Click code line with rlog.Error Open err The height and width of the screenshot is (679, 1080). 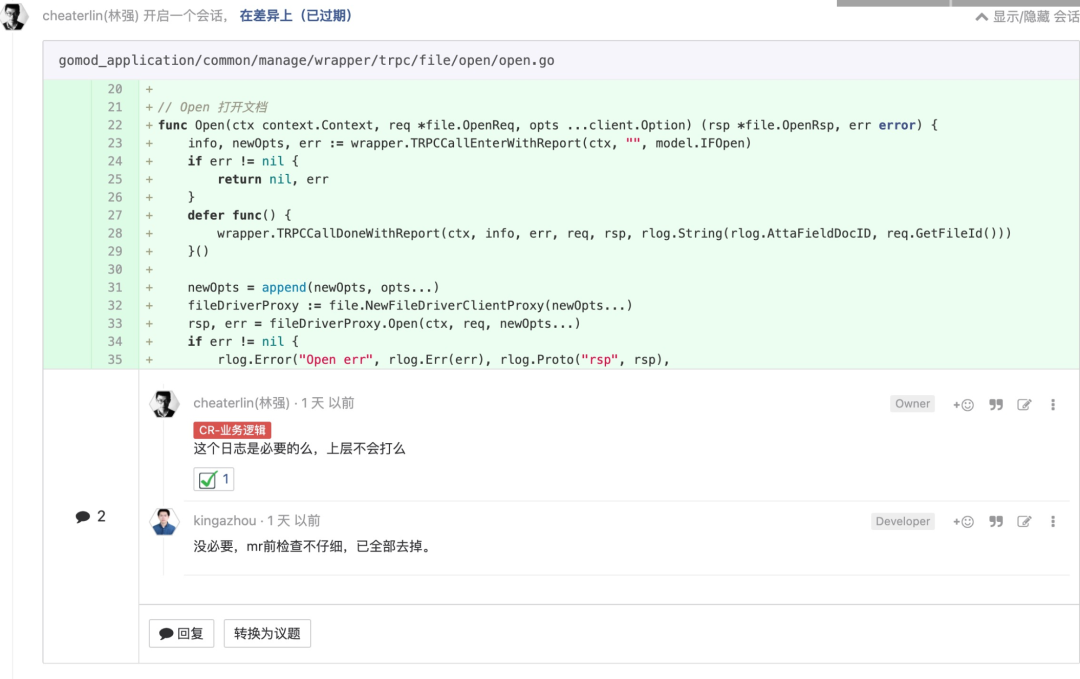[x=444, y=359]
